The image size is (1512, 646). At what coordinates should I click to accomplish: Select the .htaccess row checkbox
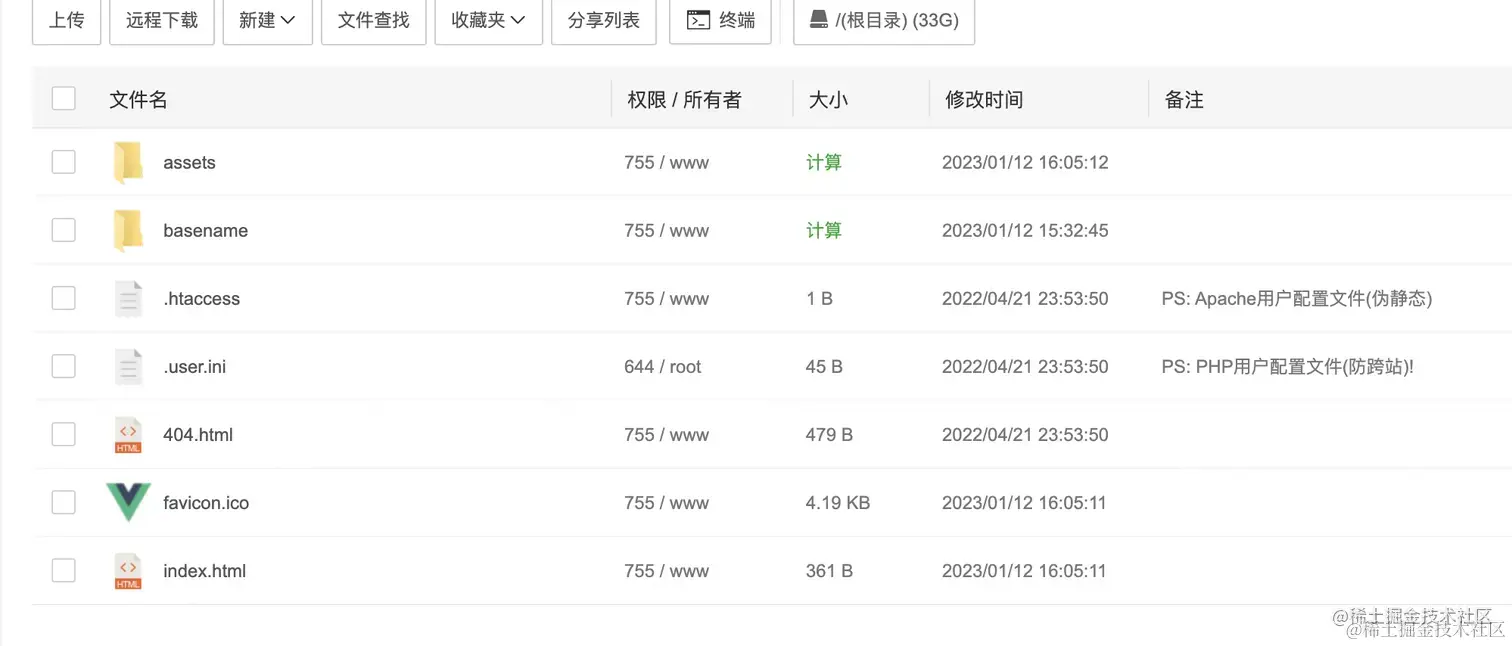point(64,298)
